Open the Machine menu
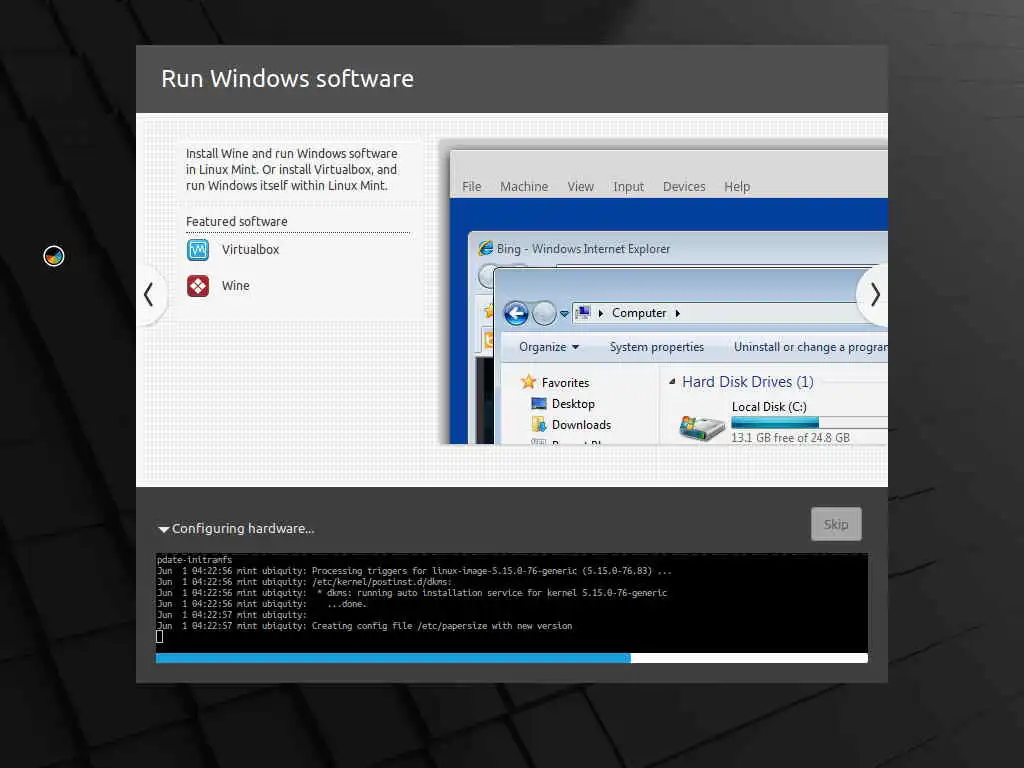The width and height of the screenshot is (1024, 768). (x=524, y=187)
